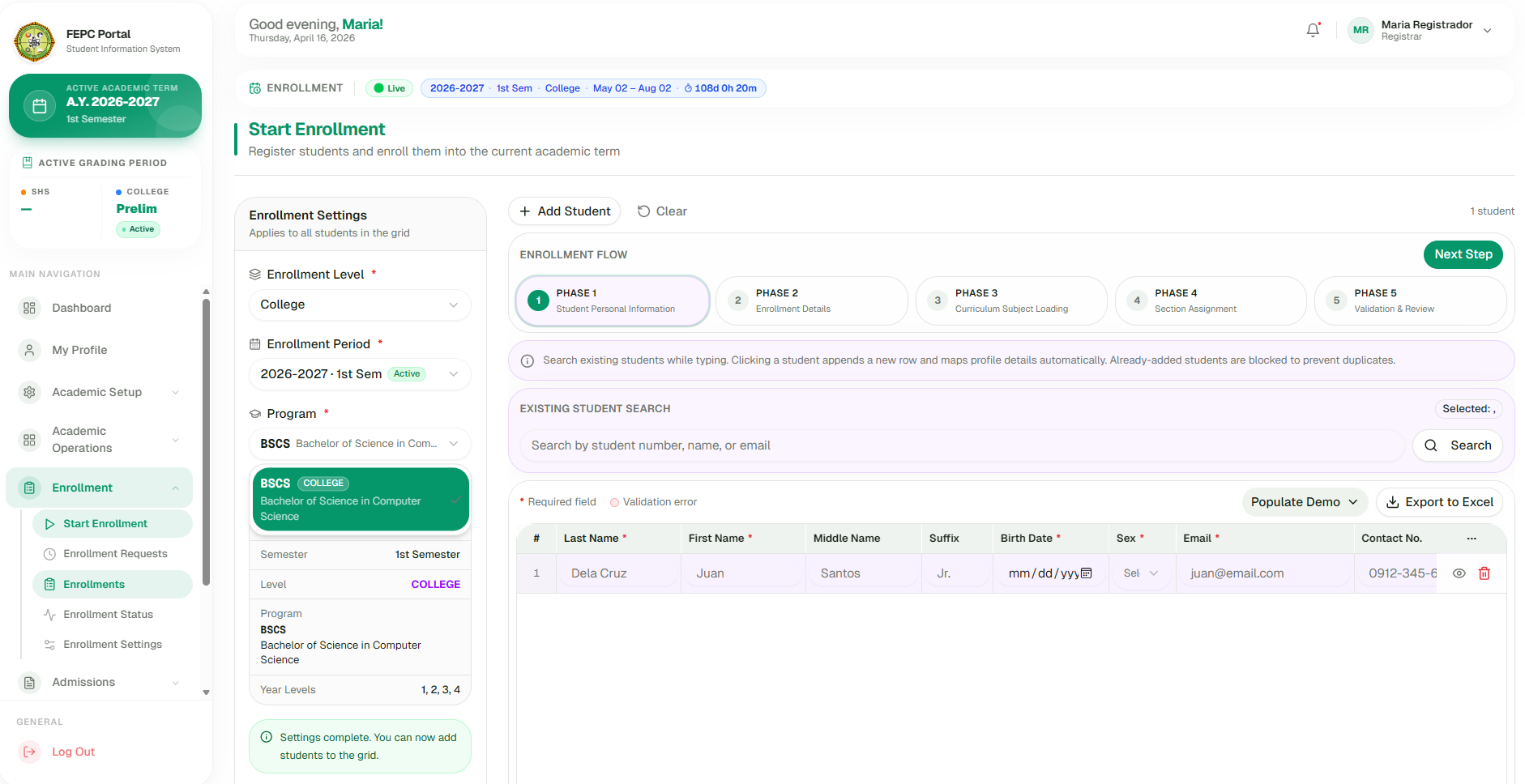The width and height of the screenshot is (1525, 784).
Task: Click the FEPC Portal logo
Action: (35, 41)
